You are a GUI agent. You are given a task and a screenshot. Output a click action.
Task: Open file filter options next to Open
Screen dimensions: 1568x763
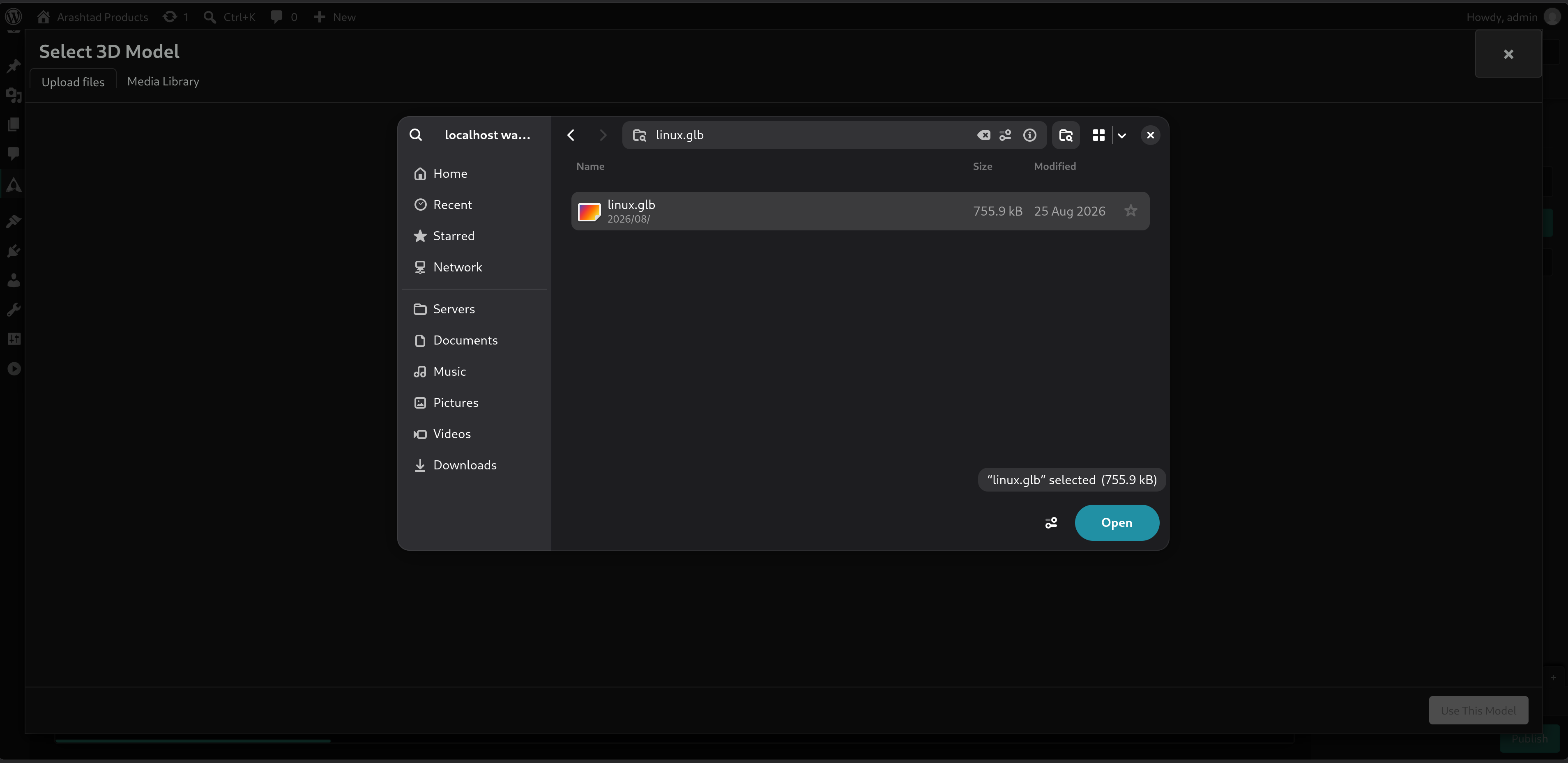[1051, 523]
